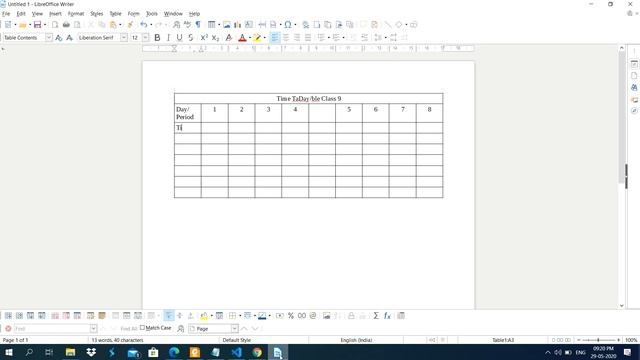Click the Insert Image icon

[227, 25]
